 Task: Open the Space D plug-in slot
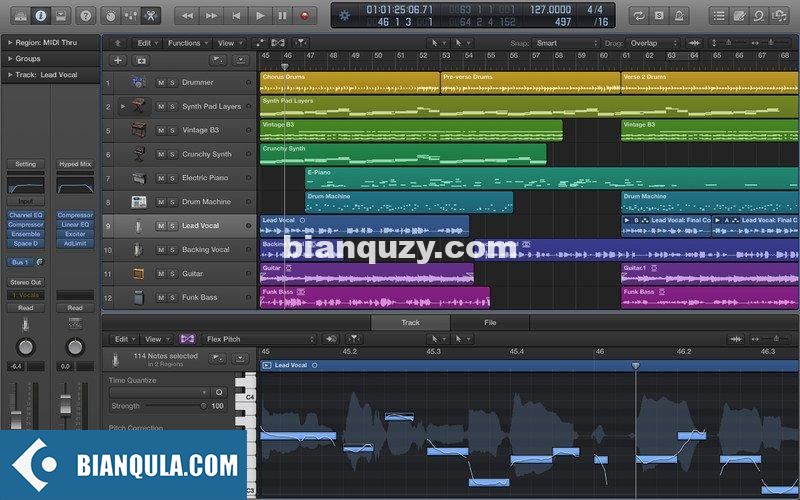(26, 243)
